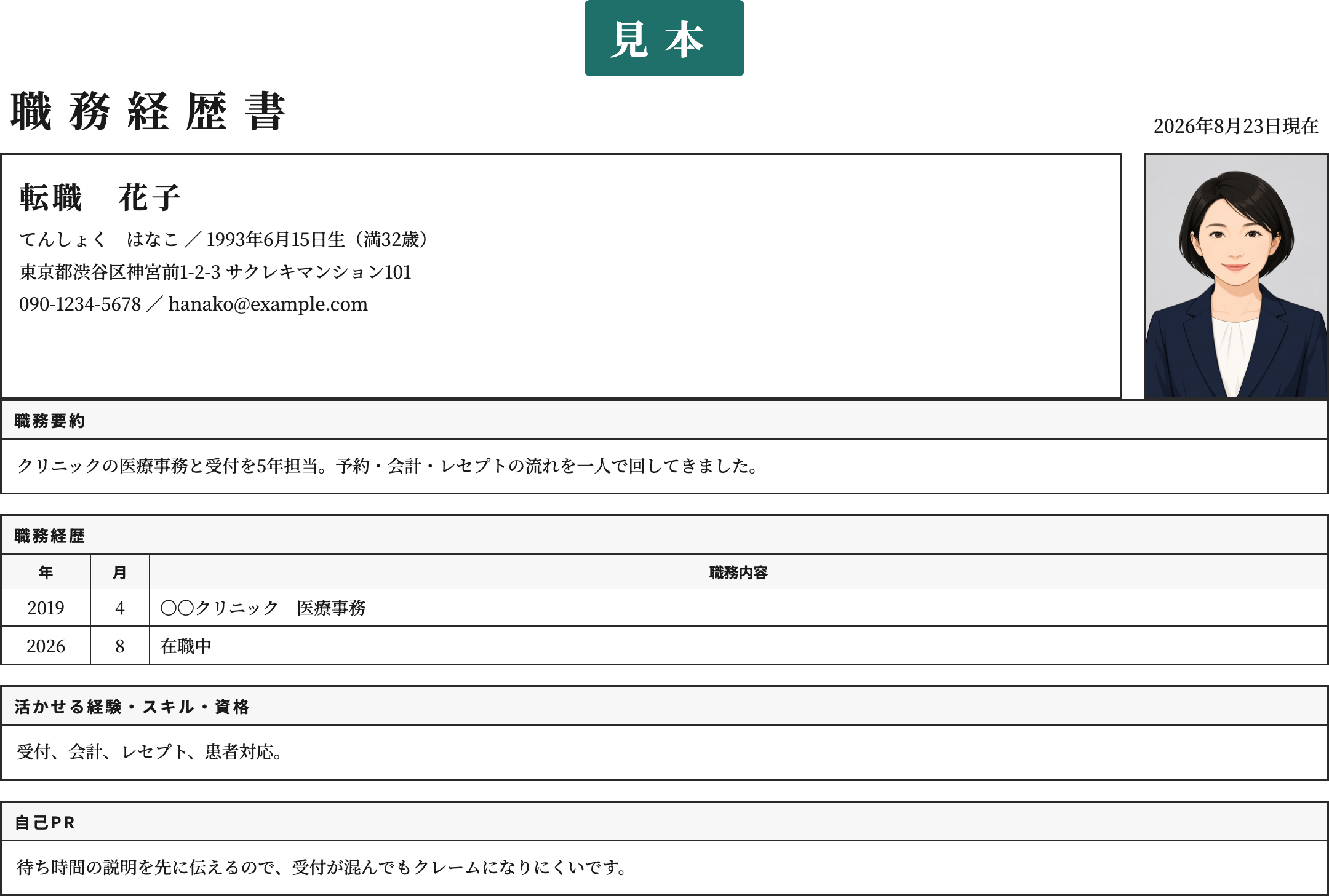Click the year cell 2026
This screenshot has width=1329, height=896.
coord(46,646)
